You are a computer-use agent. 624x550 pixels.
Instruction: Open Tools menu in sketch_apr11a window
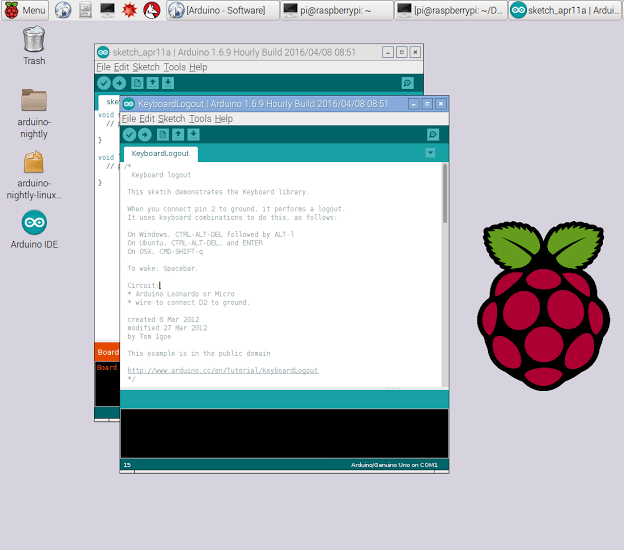pos(174,67)
